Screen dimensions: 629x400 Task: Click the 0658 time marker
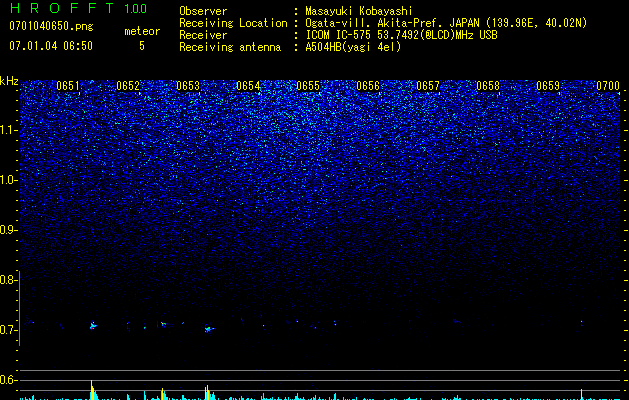point(488,86)
